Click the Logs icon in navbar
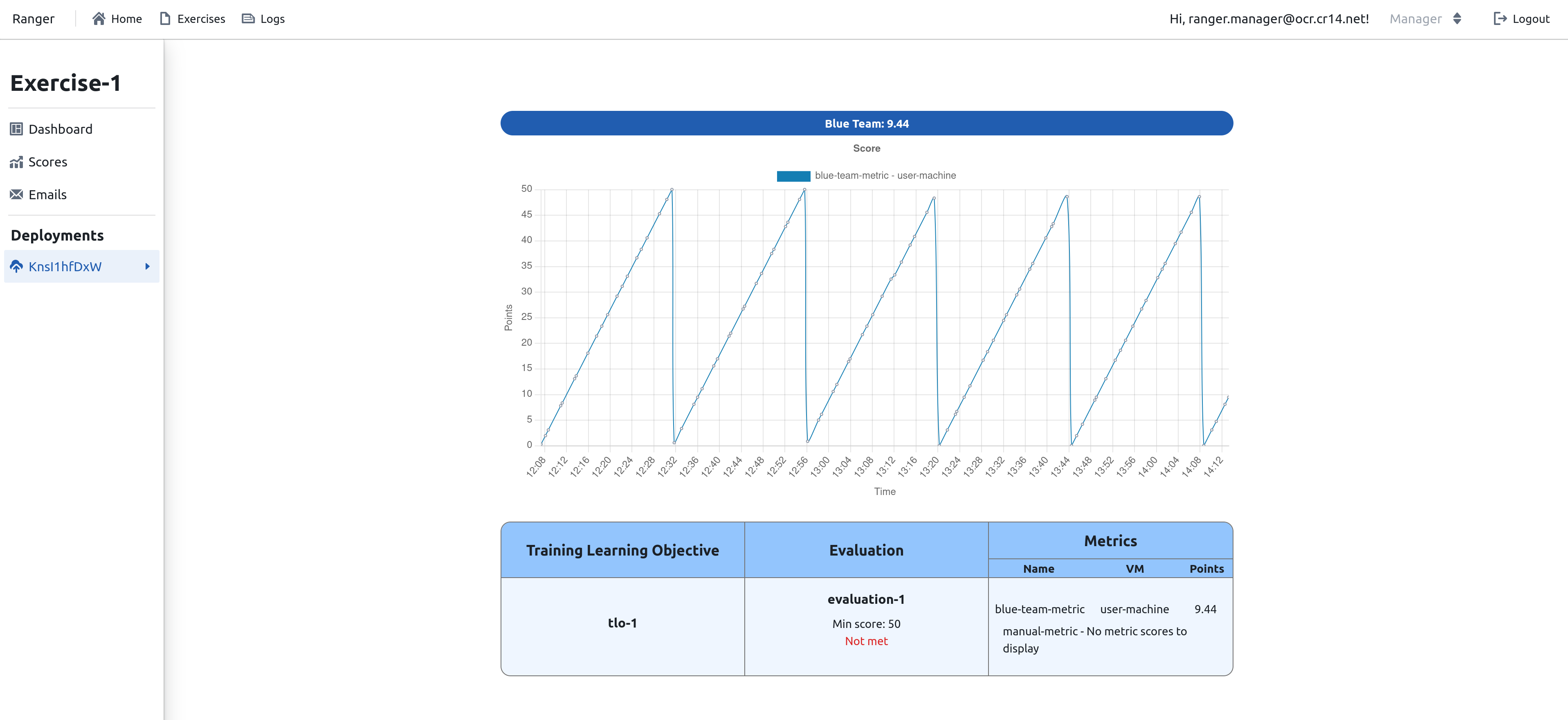 click(248, 18)
